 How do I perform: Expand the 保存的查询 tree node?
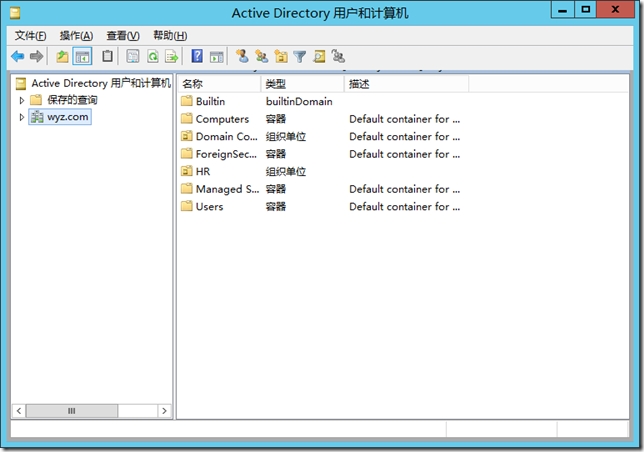[x=22, y=100]
